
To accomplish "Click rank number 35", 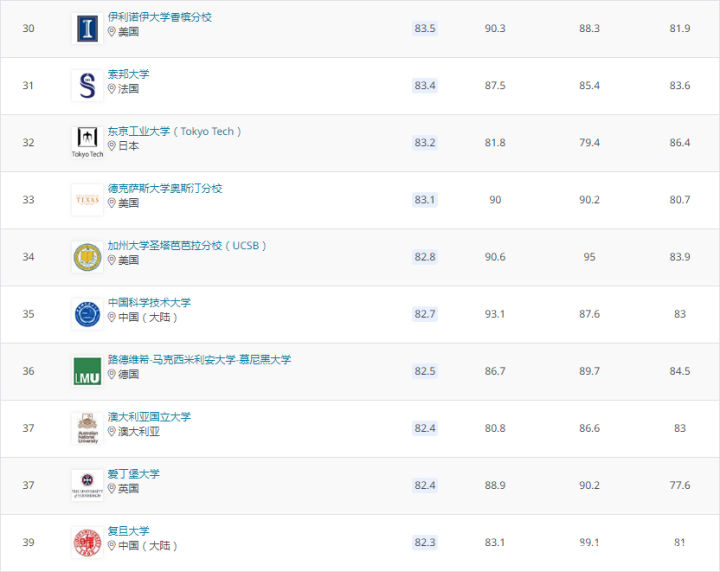I will click(x=28, y=314).
